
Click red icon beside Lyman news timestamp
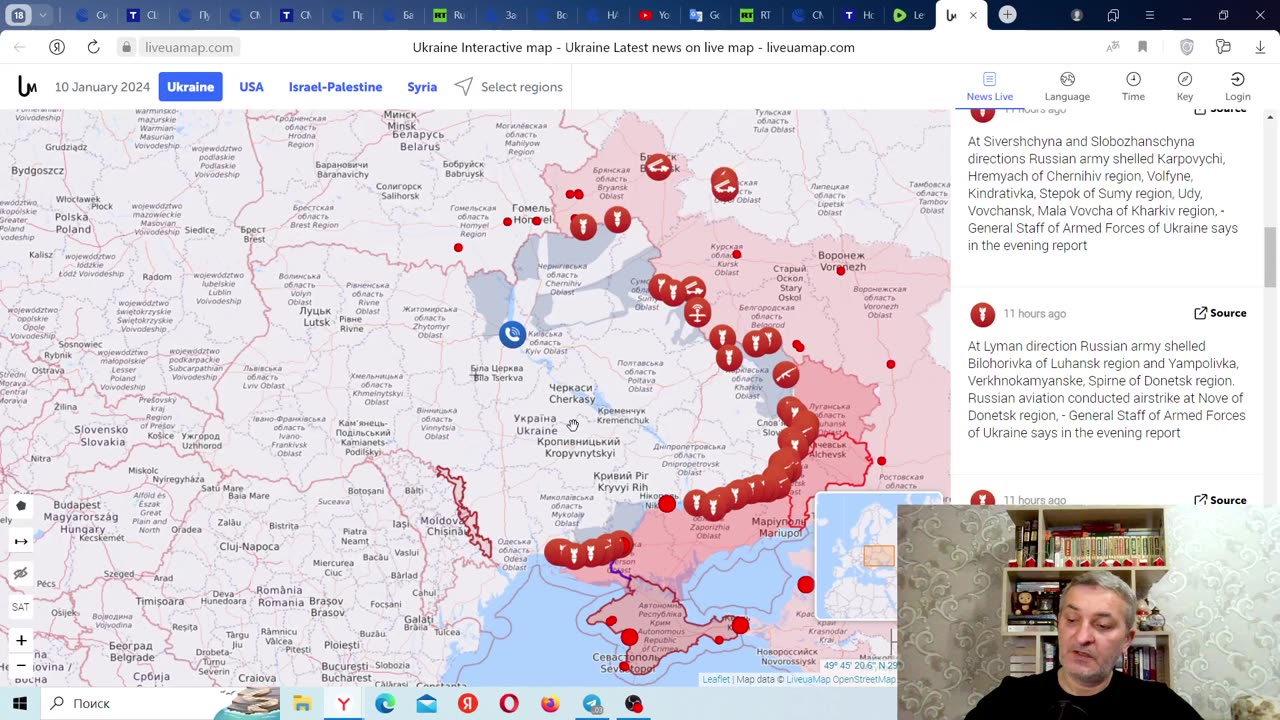[x=983, y=315]
